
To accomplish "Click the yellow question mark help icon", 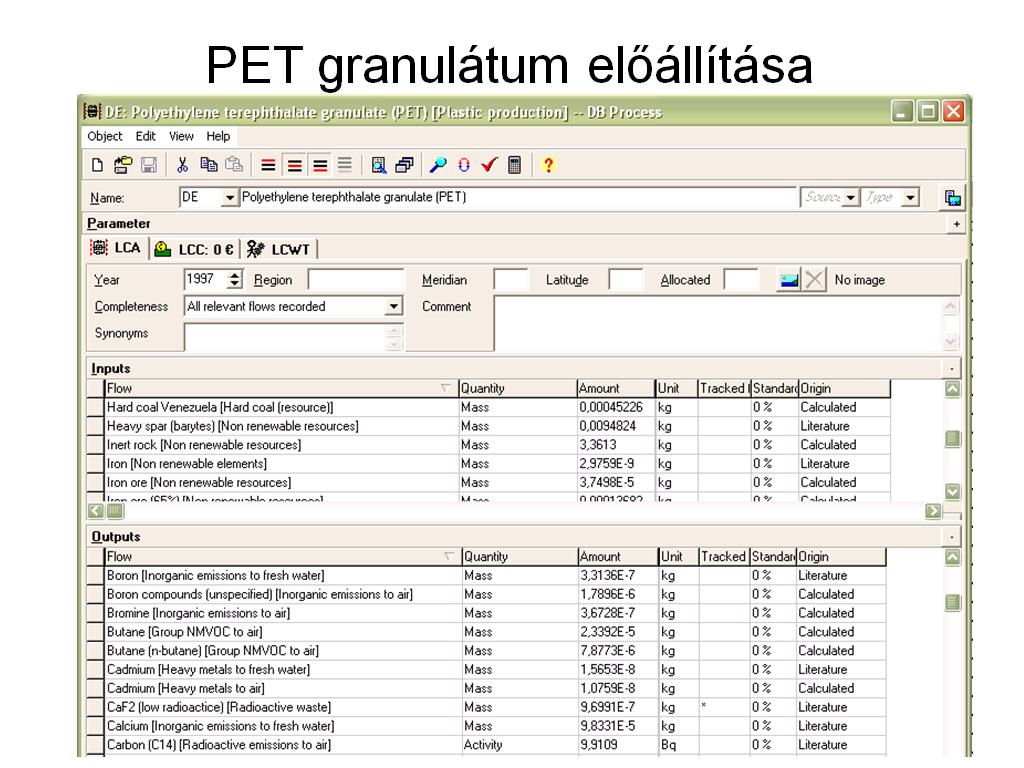I will pos(549,165).
